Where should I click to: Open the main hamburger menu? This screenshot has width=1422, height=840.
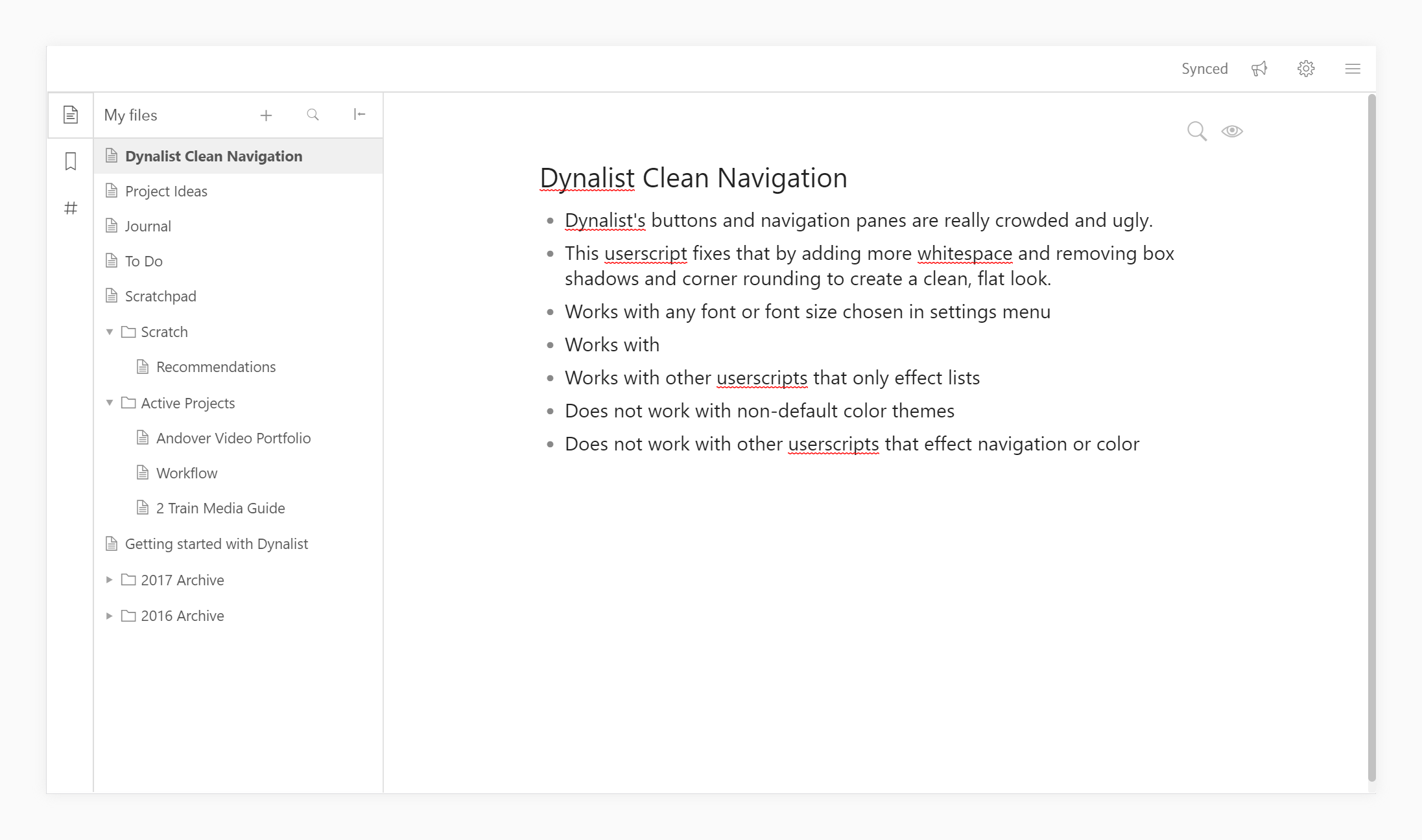tap(1353, 68)
